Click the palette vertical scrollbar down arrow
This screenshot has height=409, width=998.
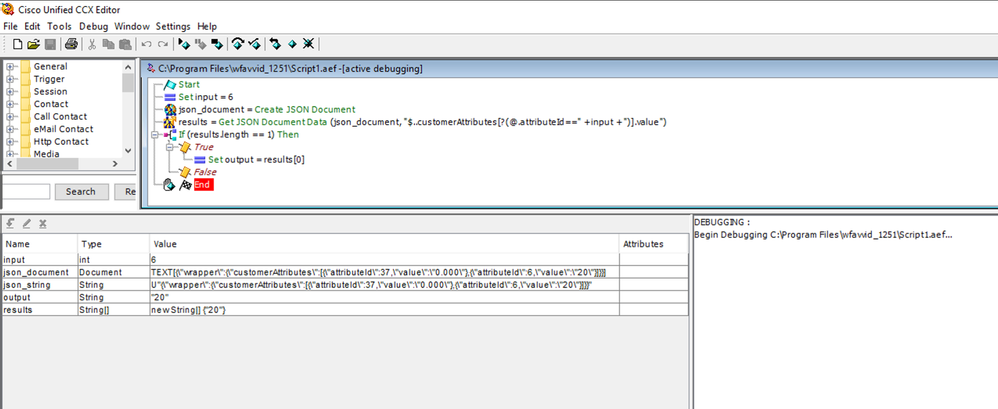(128, 151)
